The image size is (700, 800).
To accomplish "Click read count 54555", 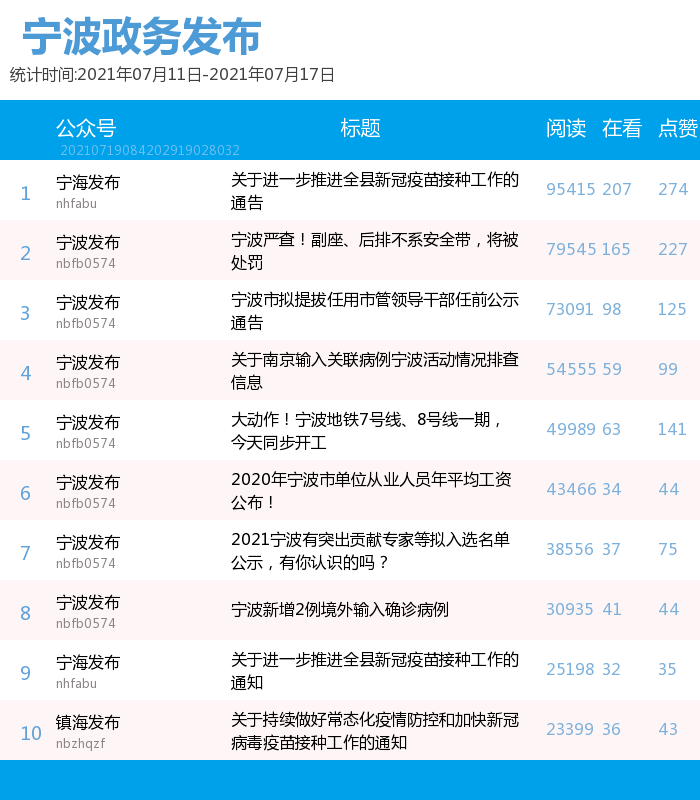I will pos(571,369).
